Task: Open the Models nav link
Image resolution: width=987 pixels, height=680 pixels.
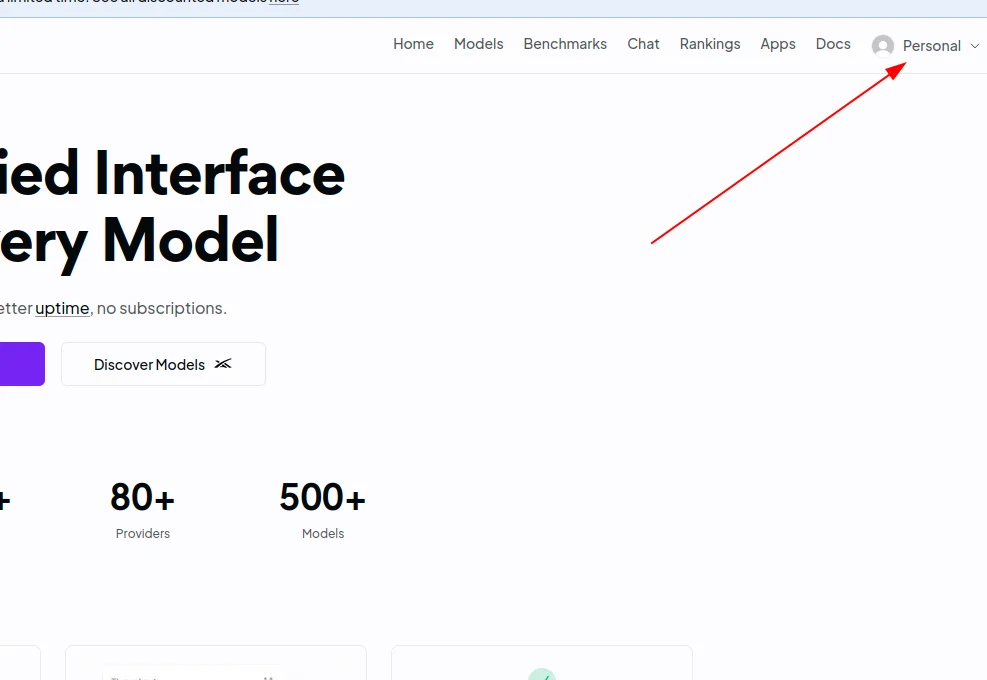Action: [478, 44]
